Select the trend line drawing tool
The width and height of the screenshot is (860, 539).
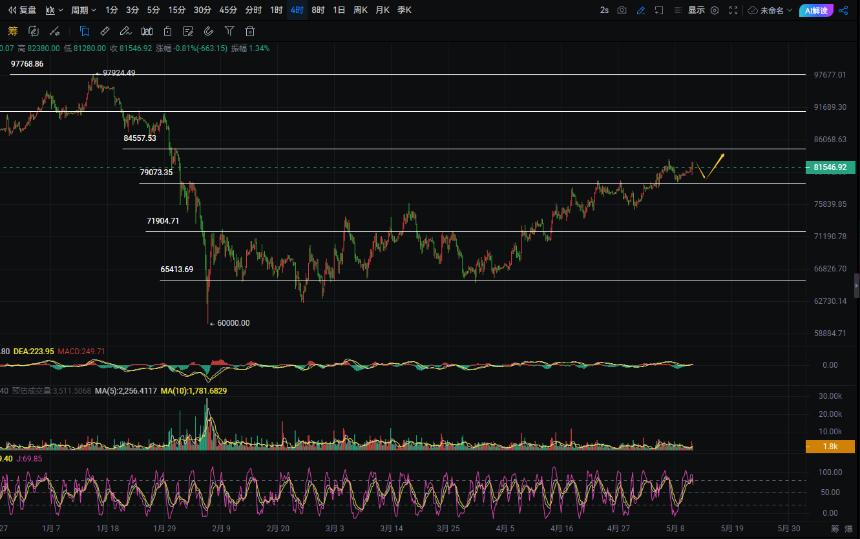[54, 31]
